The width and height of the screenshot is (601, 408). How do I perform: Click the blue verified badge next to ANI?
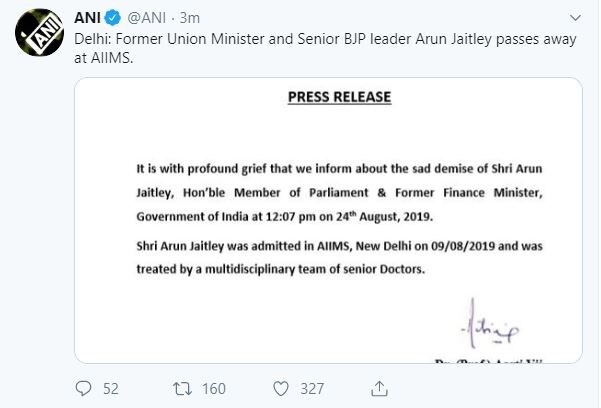click(x=116, y=18)
